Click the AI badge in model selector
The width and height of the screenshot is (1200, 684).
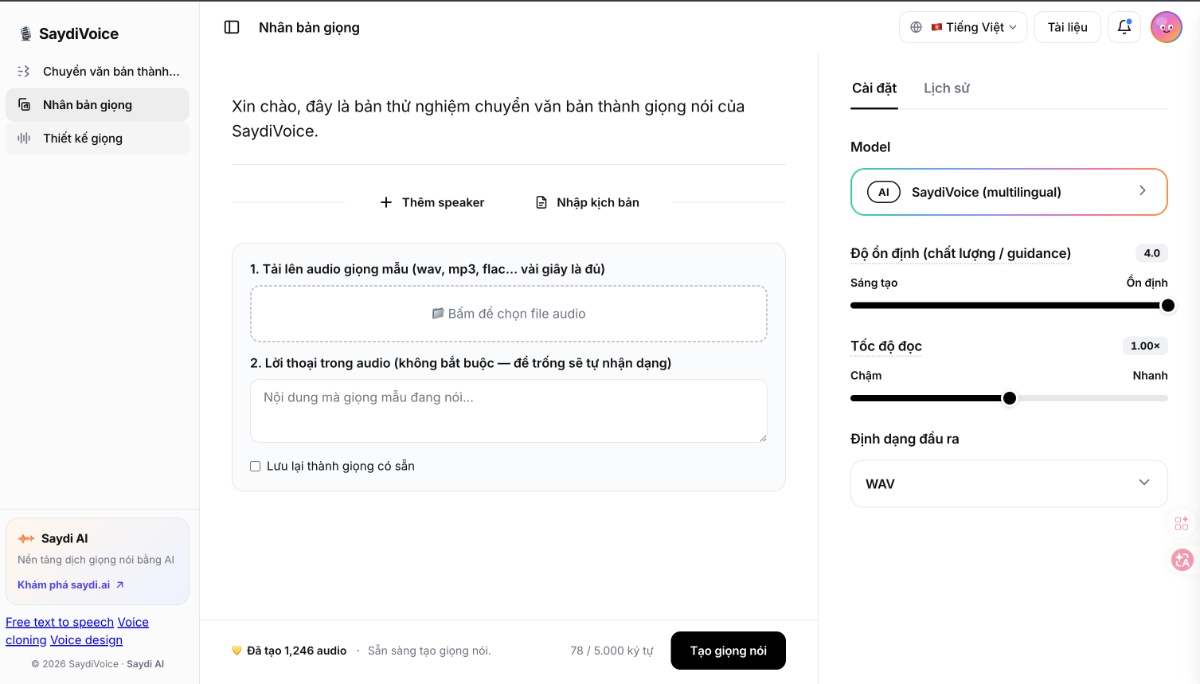[884, 192]
